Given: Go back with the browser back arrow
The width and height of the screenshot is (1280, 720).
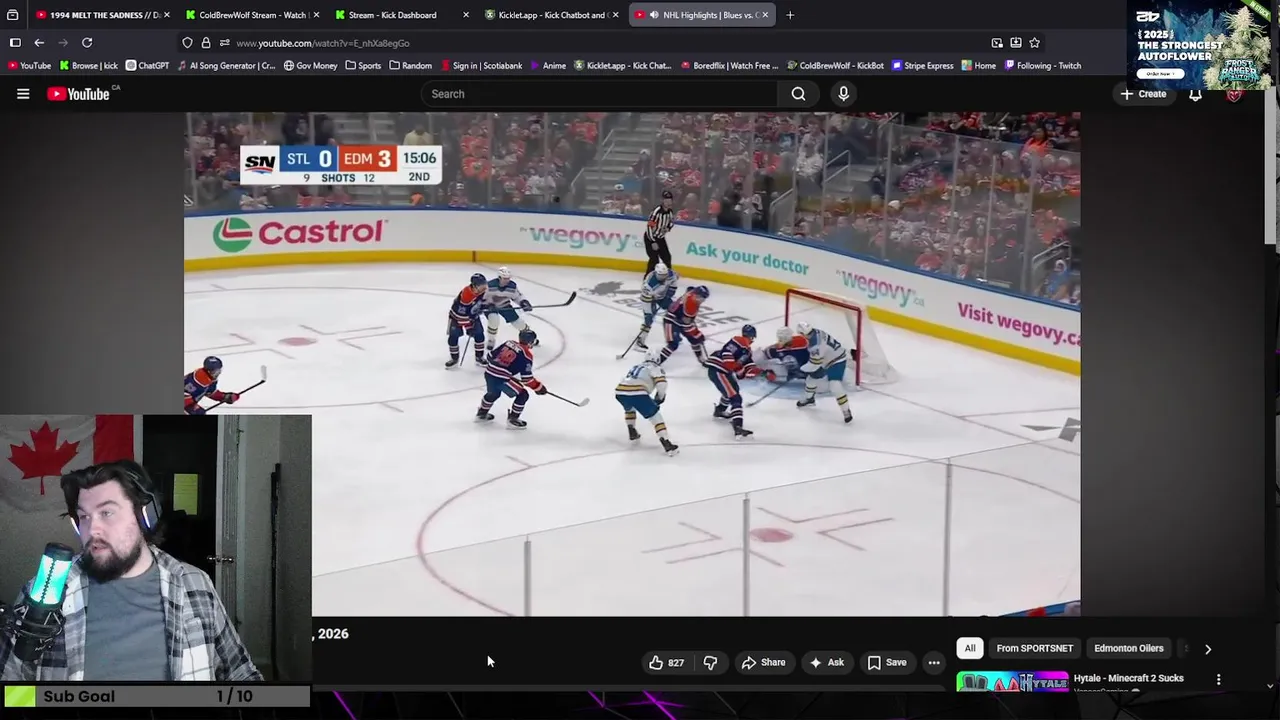Looking at the screenshot, I should coord(39,43).
